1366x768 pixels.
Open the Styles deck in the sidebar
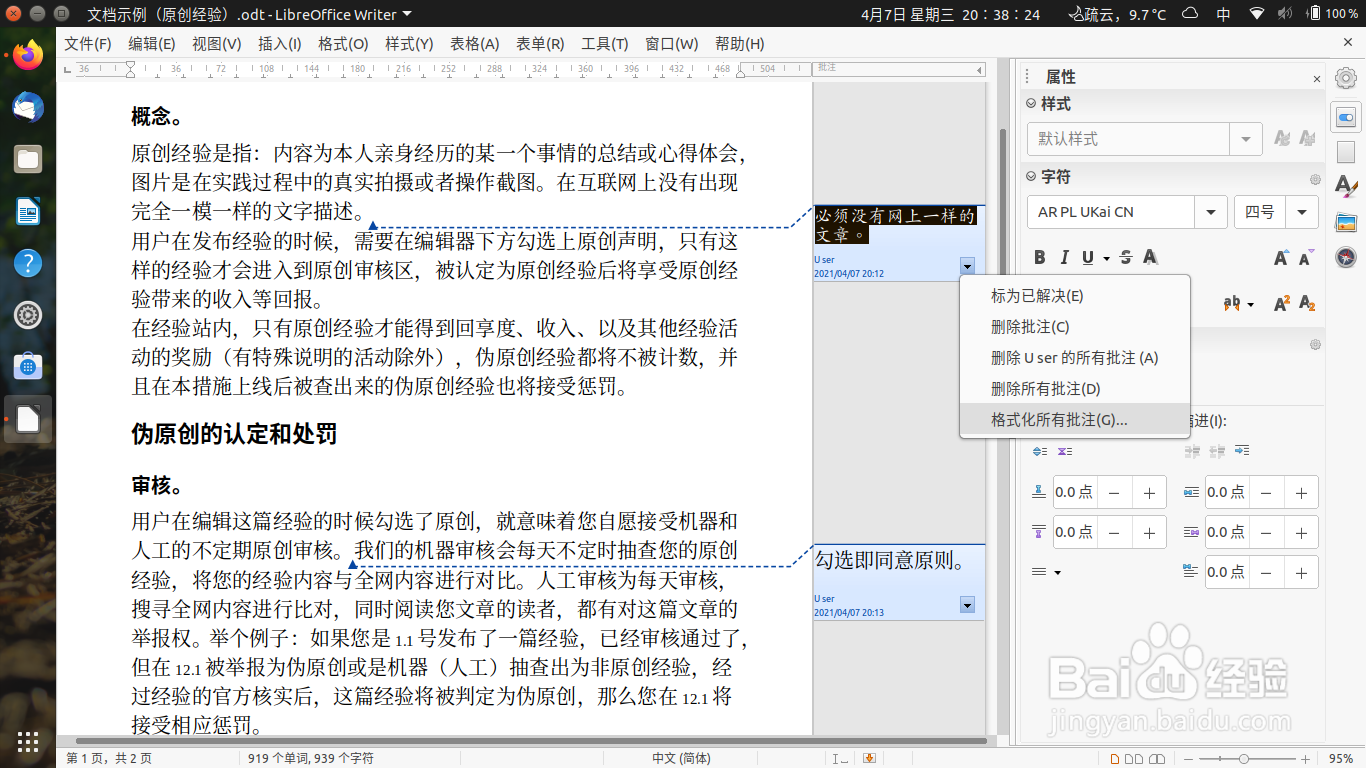1345,186
